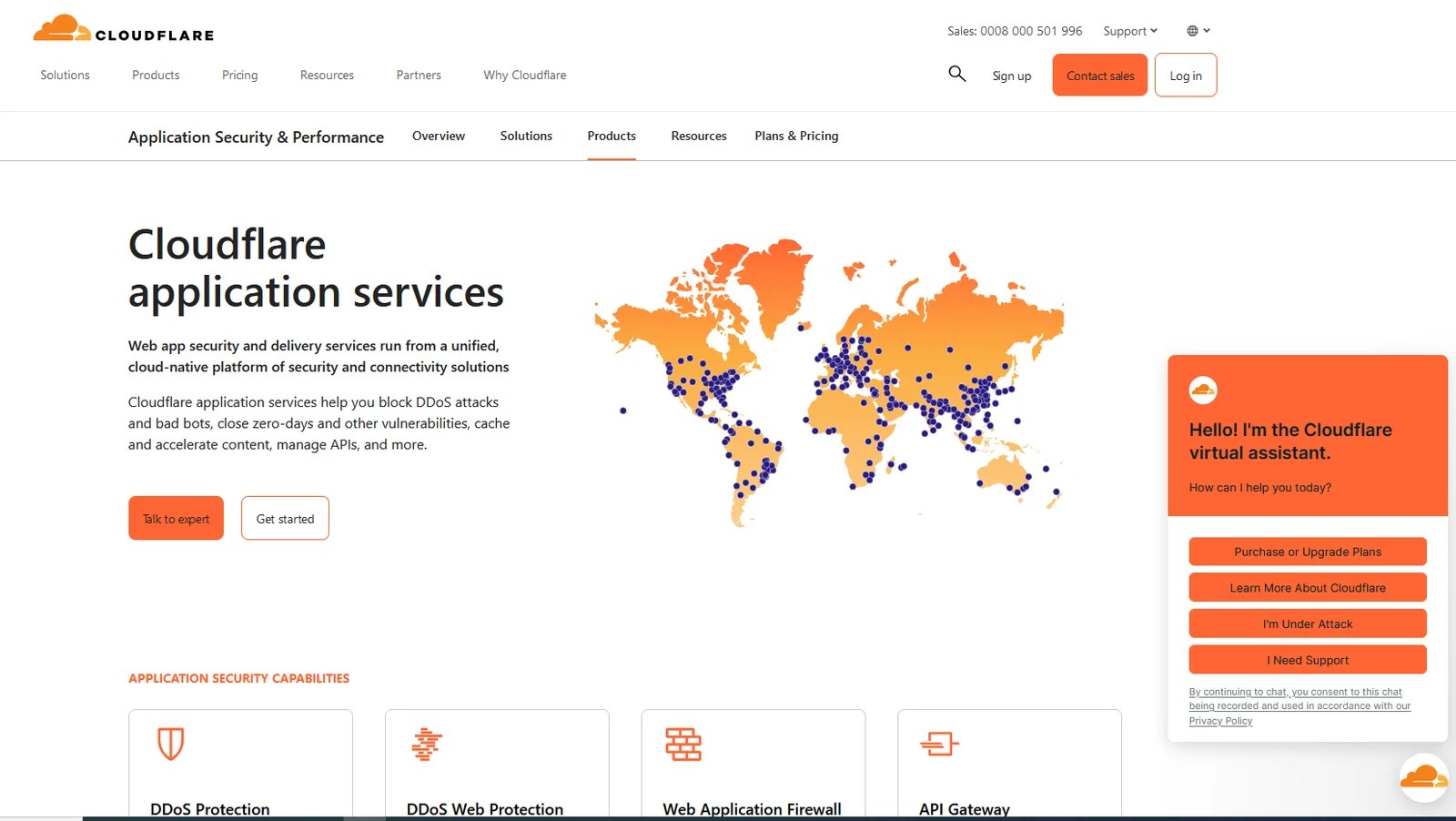Image resolution: width=1456 pixels, height=821 pixels.
Task: Open the Privacy Policy link in chat
Action: click(1220, 721)
